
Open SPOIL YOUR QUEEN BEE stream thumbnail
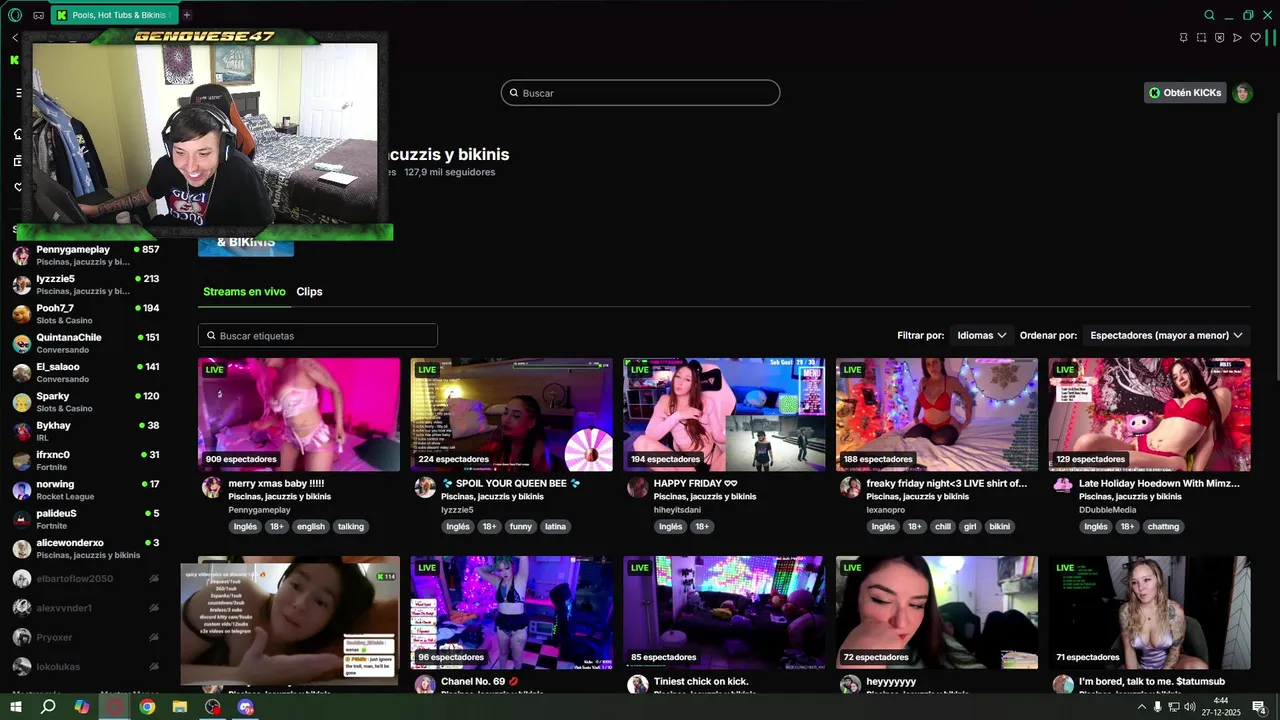511,415
